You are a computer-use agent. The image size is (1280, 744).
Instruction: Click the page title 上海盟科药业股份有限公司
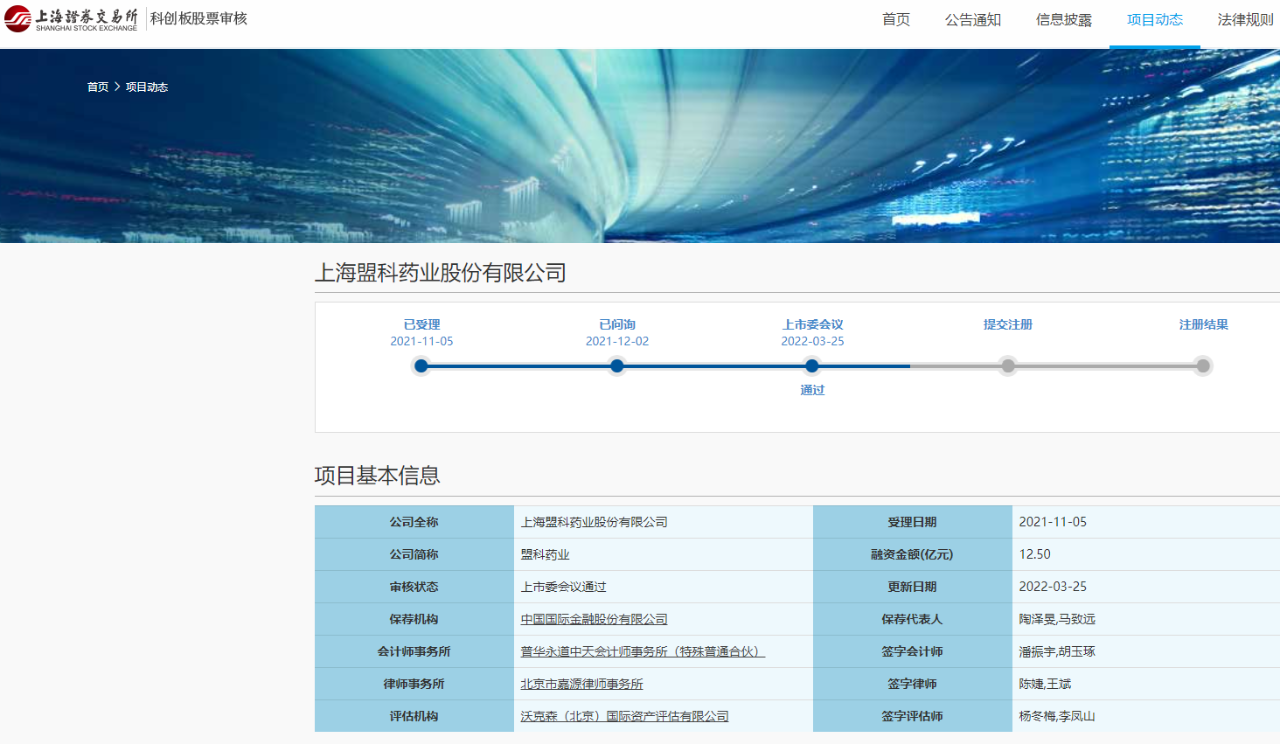441,272
